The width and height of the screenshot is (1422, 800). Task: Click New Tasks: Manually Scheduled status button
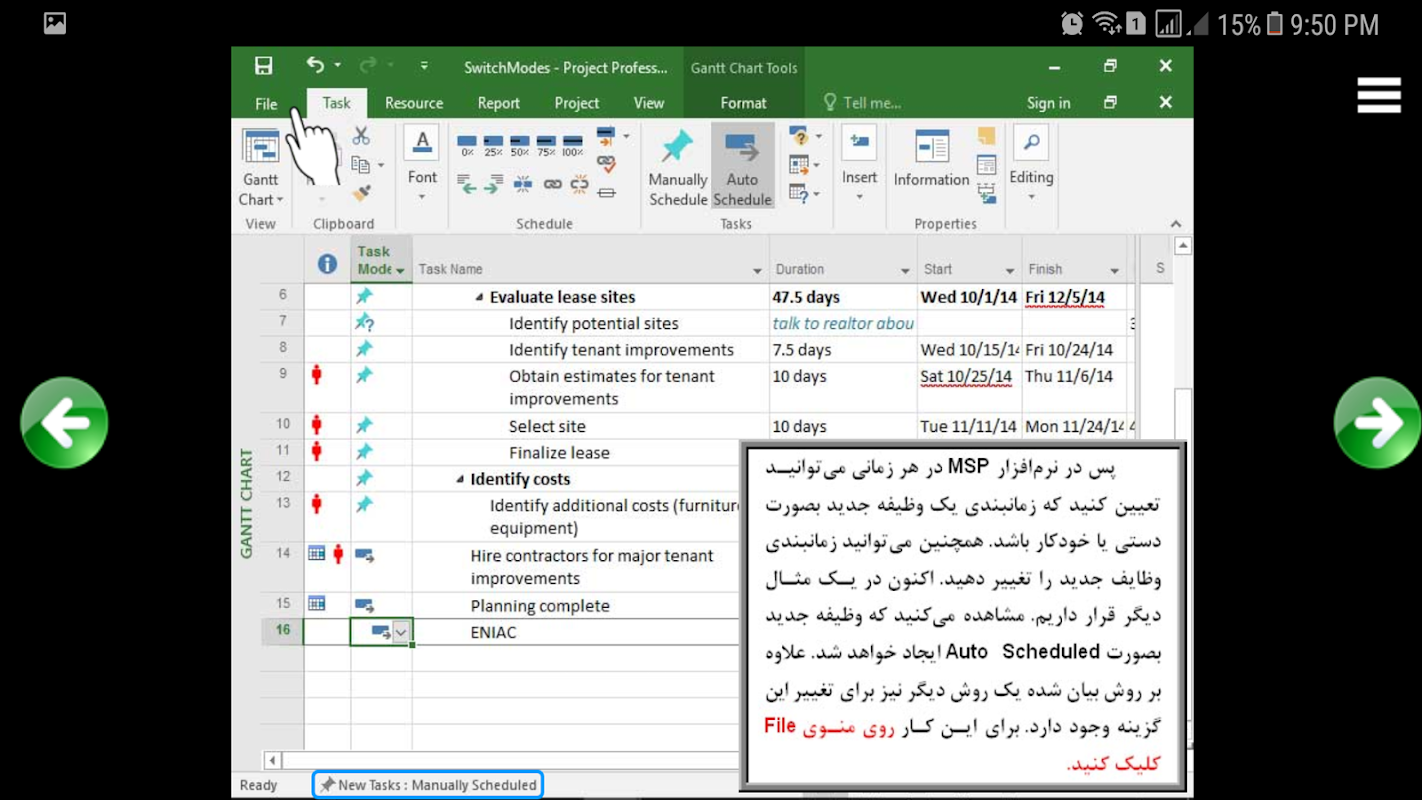coord(428,785)
